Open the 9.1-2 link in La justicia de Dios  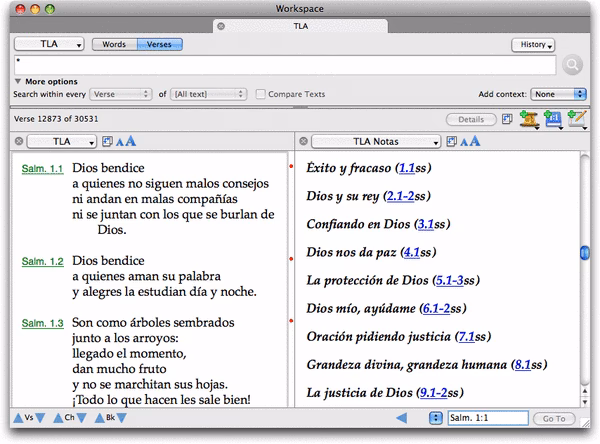tap(434, 393)
